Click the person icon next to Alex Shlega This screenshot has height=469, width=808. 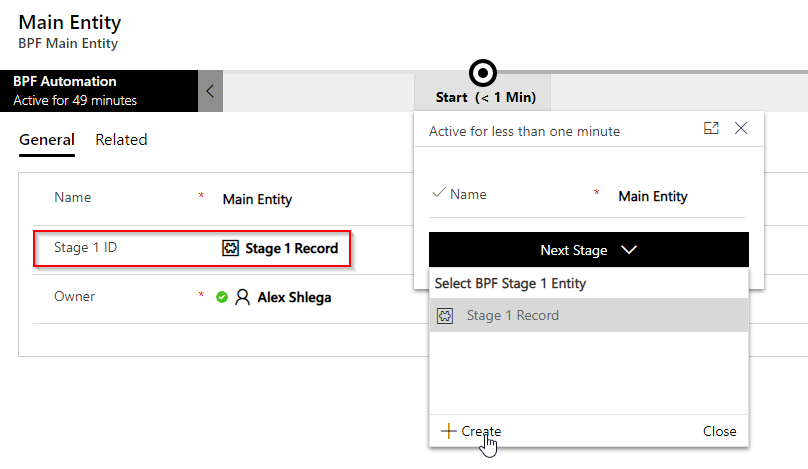click(x=243, y=297)
